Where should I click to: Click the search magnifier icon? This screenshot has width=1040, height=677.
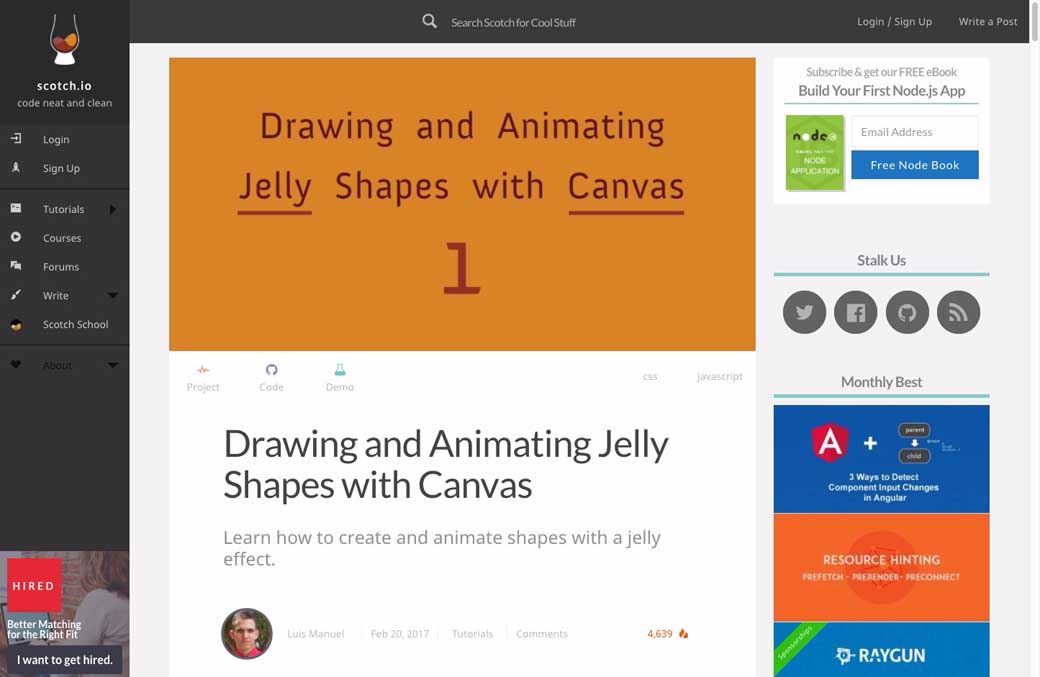tap(429, 21)
